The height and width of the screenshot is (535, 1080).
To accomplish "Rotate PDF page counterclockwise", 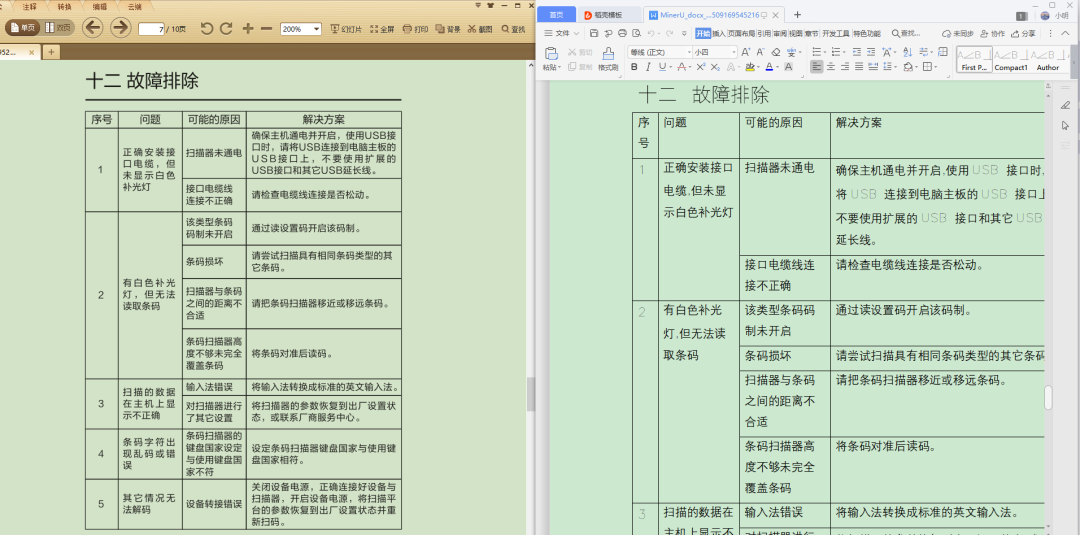I will pyautogui.click(x=207, y=29).
